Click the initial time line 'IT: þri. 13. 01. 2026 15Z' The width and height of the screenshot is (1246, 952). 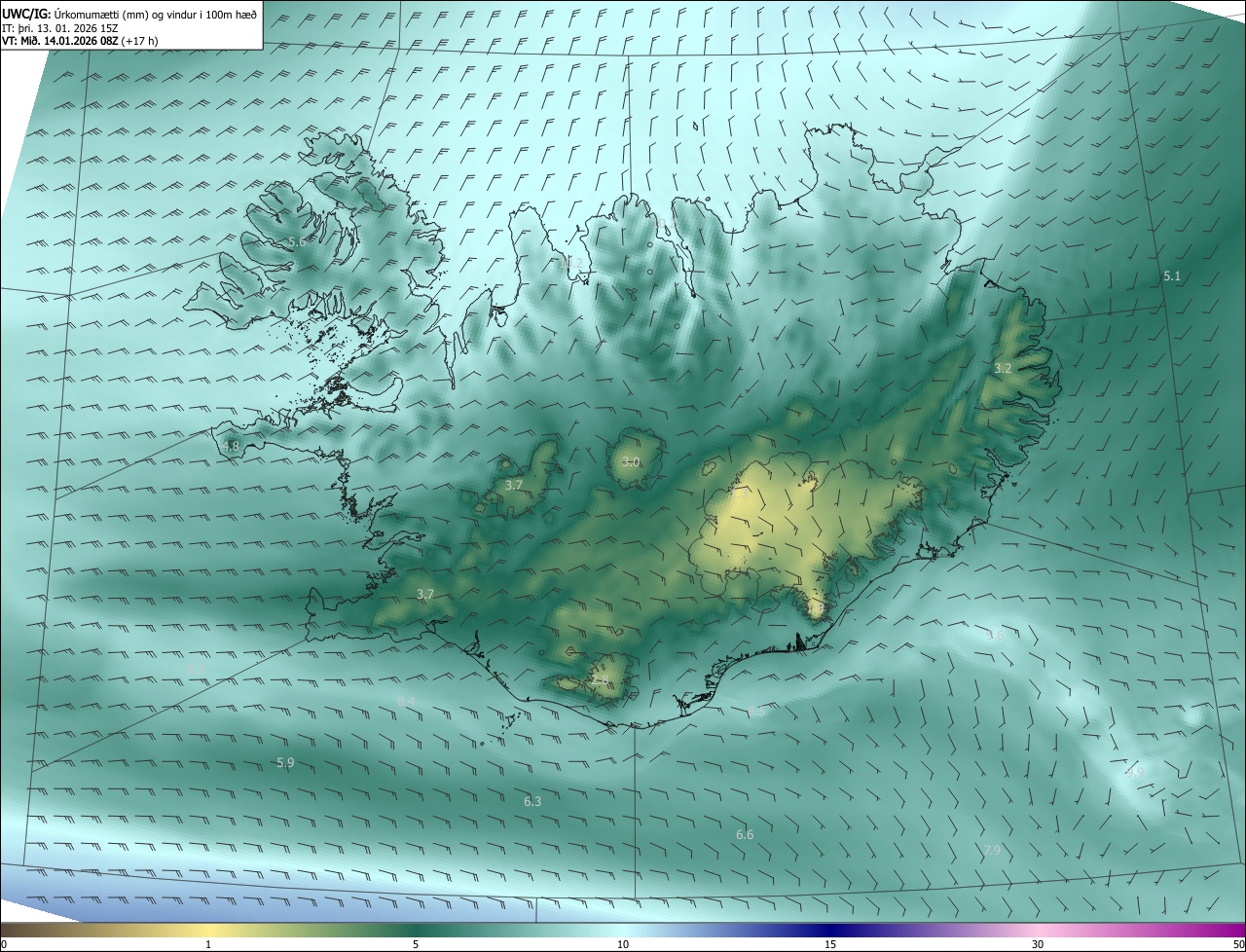60,27
